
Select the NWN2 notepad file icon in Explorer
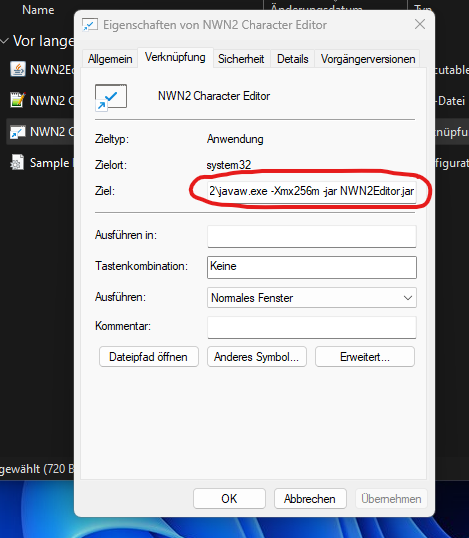[x=17, y=100]
